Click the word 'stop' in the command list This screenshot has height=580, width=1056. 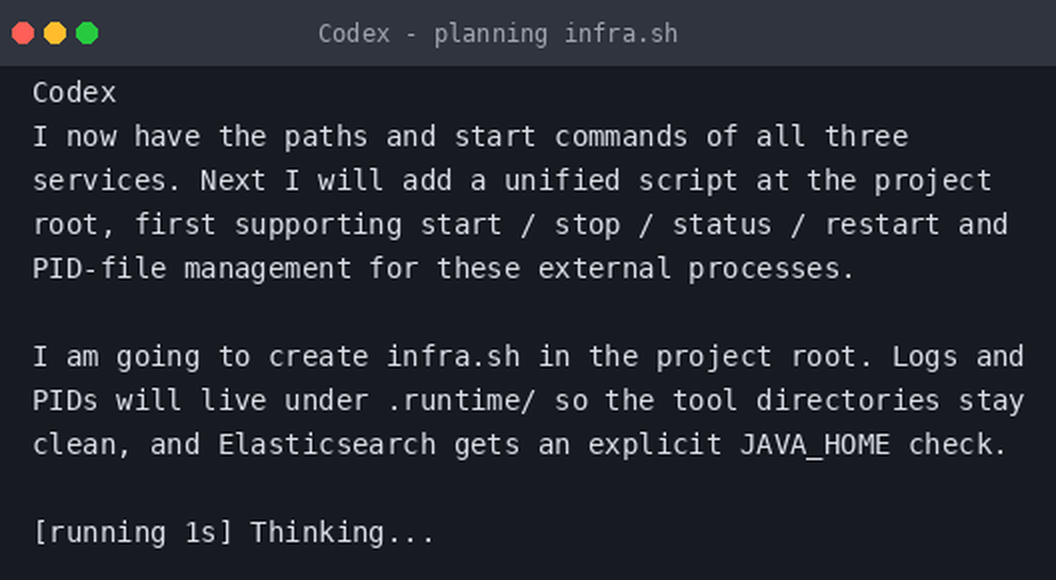click(587, 226)
